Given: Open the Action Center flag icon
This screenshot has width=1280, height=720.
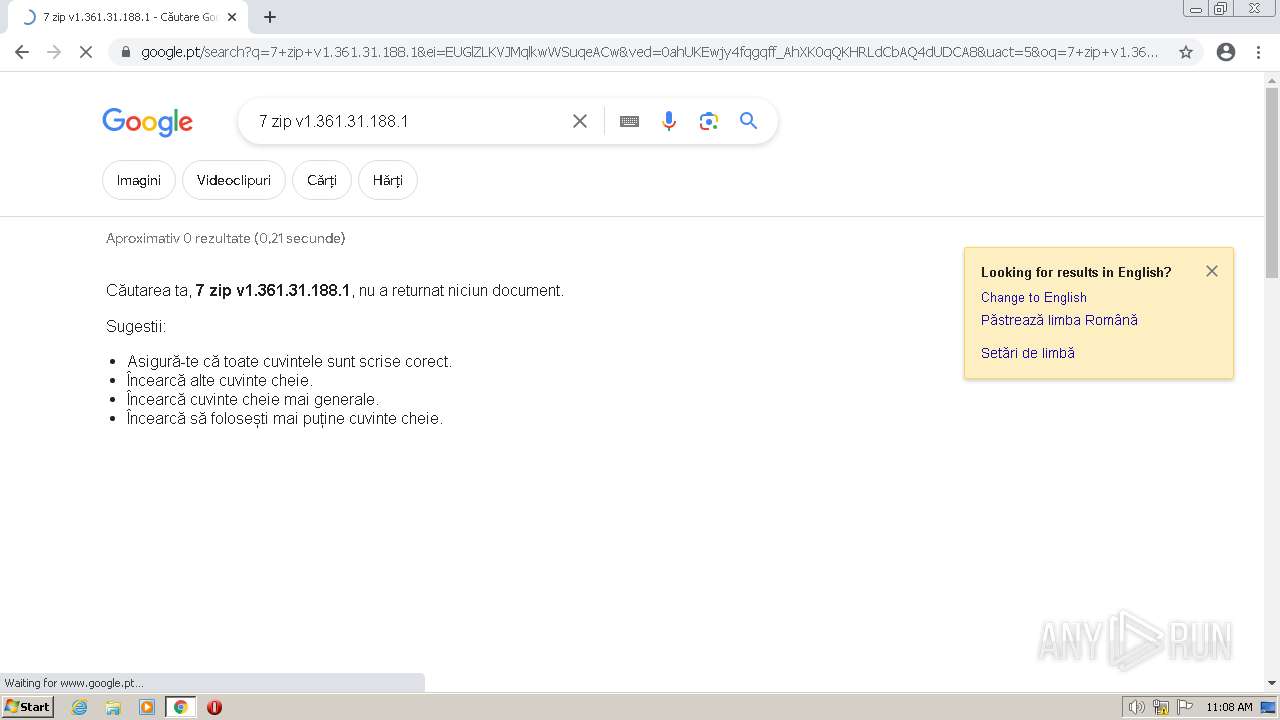Looking at the screenshot, I should click(1185, 707).
